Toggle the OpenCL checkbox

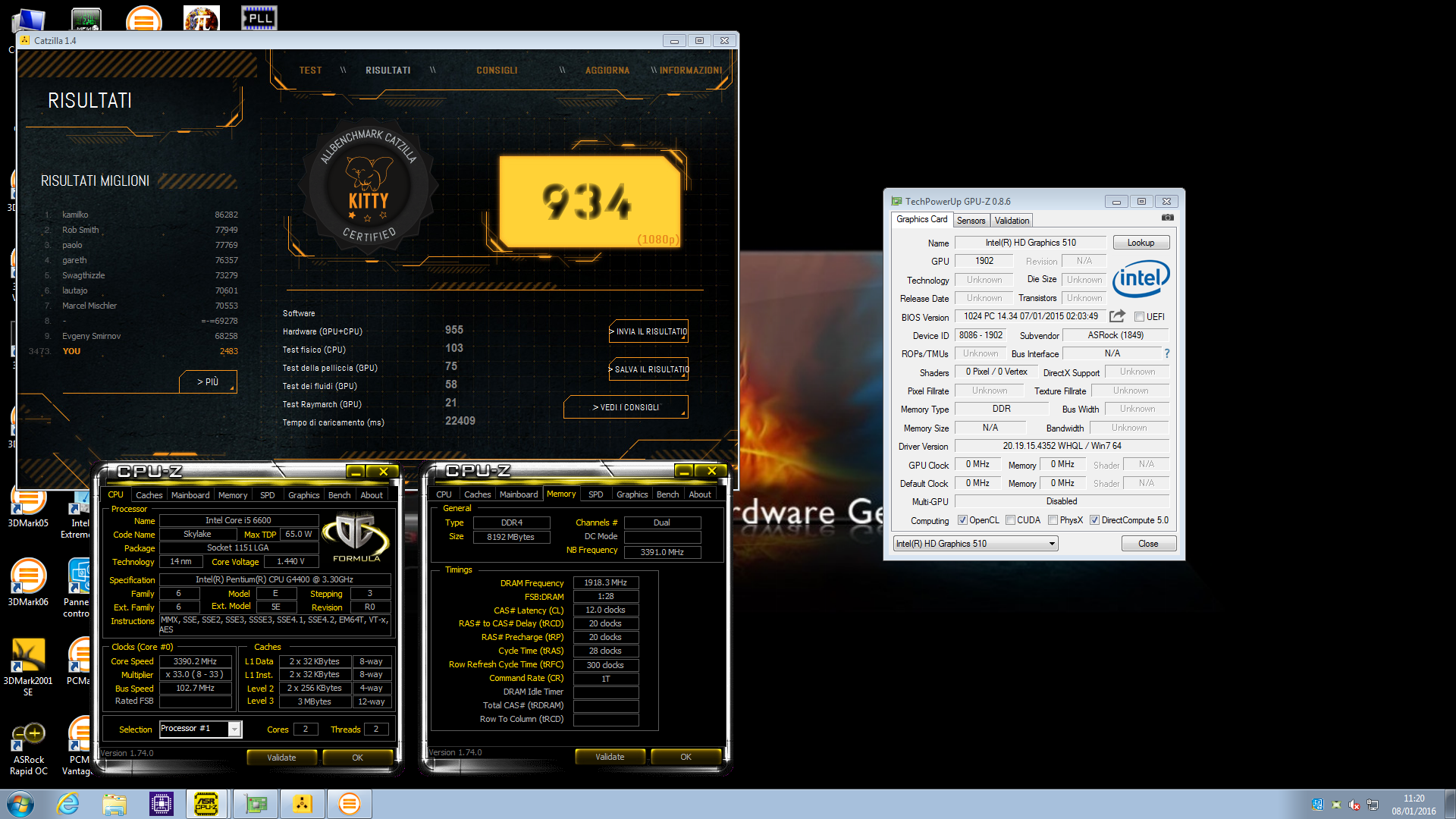(x=962, y=520)
